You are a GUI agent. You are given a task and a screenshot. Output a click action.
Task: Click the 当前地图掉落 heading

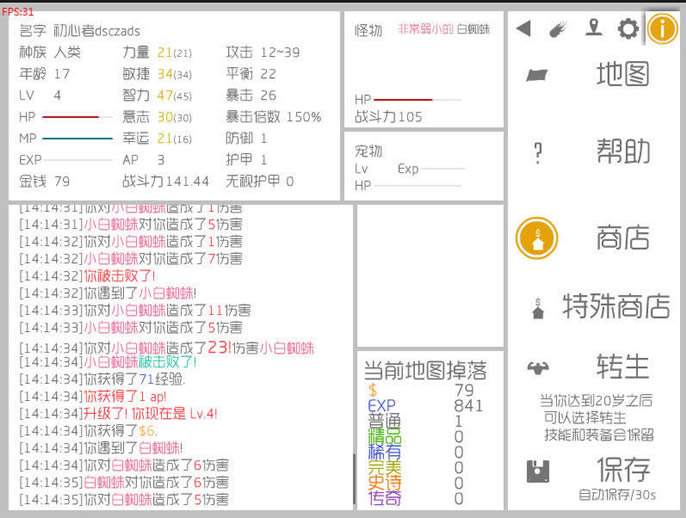point(425,371)
